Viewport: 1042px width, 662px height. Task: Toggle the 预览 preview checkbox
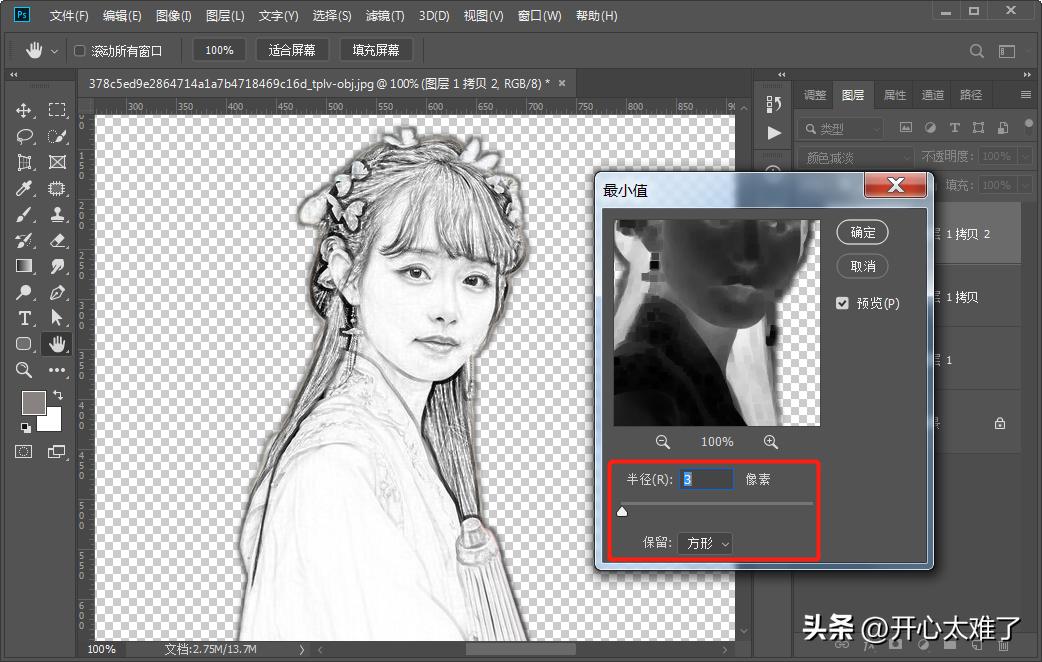(842, 303)
